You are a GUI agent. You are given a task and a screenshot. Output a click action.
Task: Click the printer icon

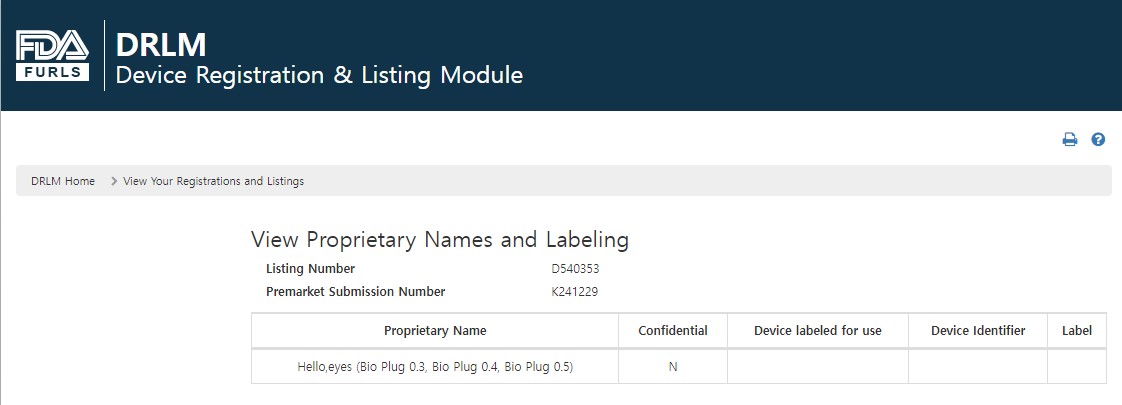pyautogui.click(x=1069, y=140)
